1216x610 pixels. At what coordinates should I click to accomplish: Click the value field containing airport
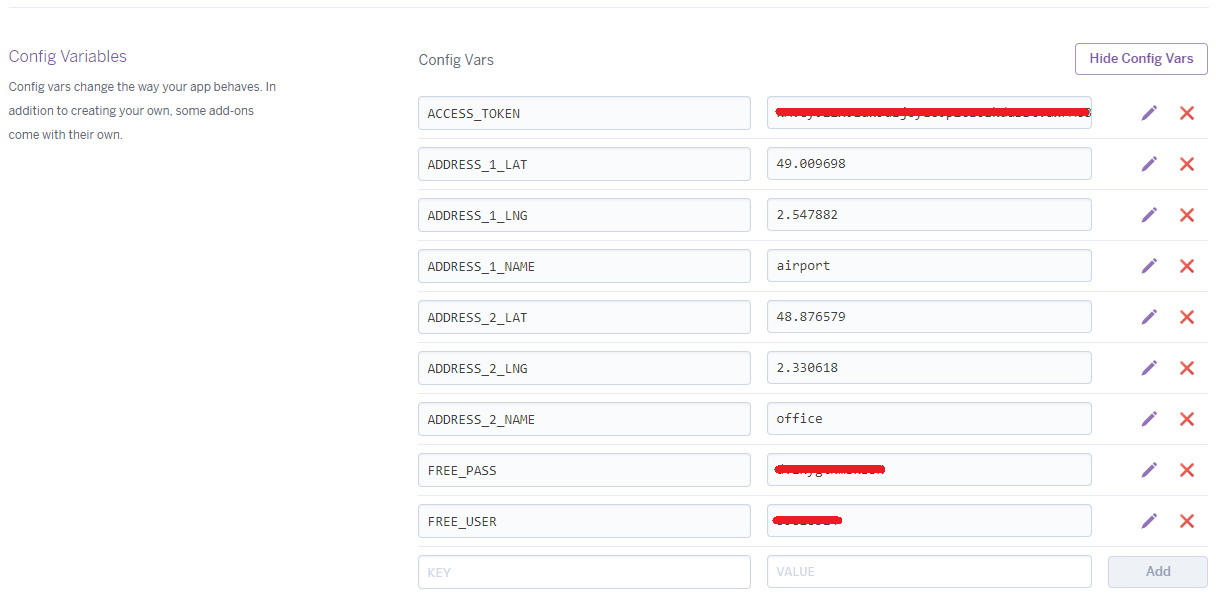pyautogui.click(x=929, y=266)
